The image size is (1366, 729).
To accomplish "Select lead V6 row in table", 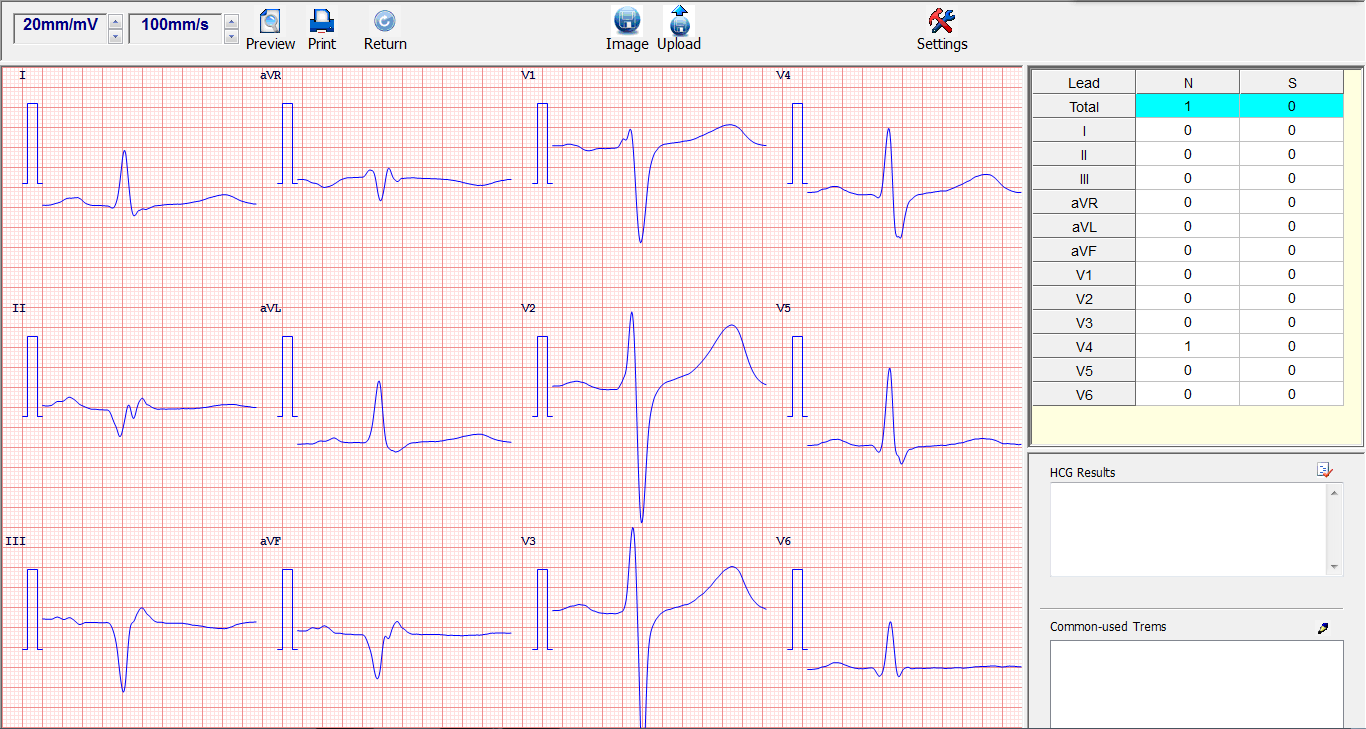I will 1188,395.
